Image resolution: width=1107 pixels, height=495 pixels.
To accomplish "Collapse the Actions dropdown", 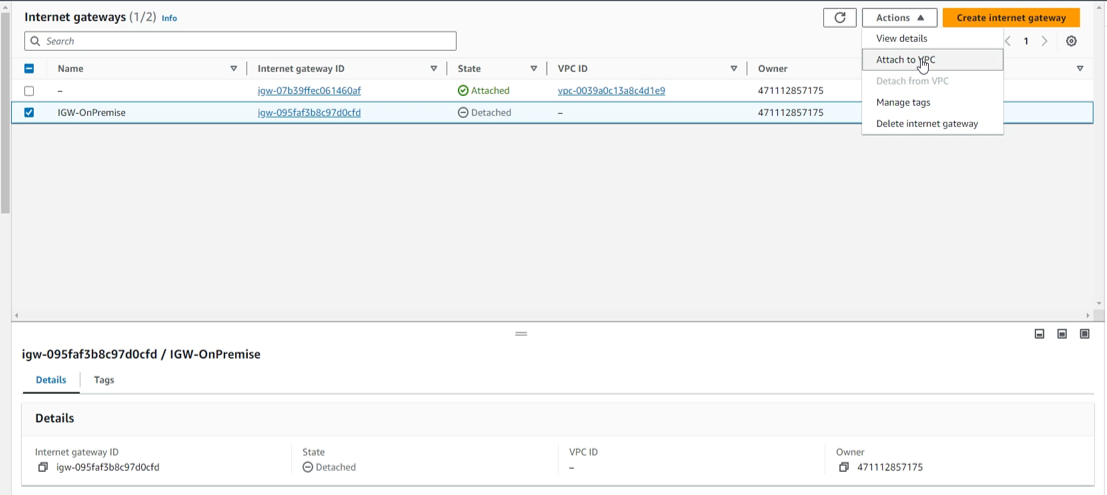I will coord(899,18).
